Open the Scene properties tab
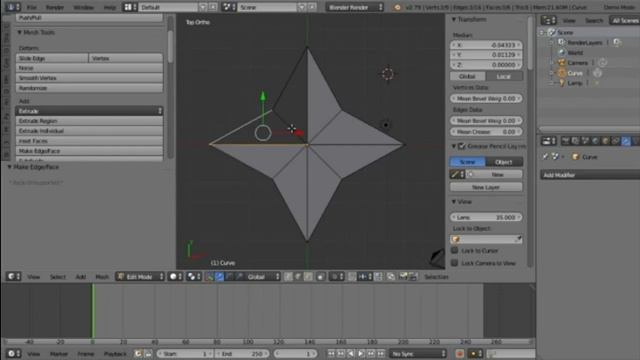Screen dimensions: 640x360 point(585,141)
